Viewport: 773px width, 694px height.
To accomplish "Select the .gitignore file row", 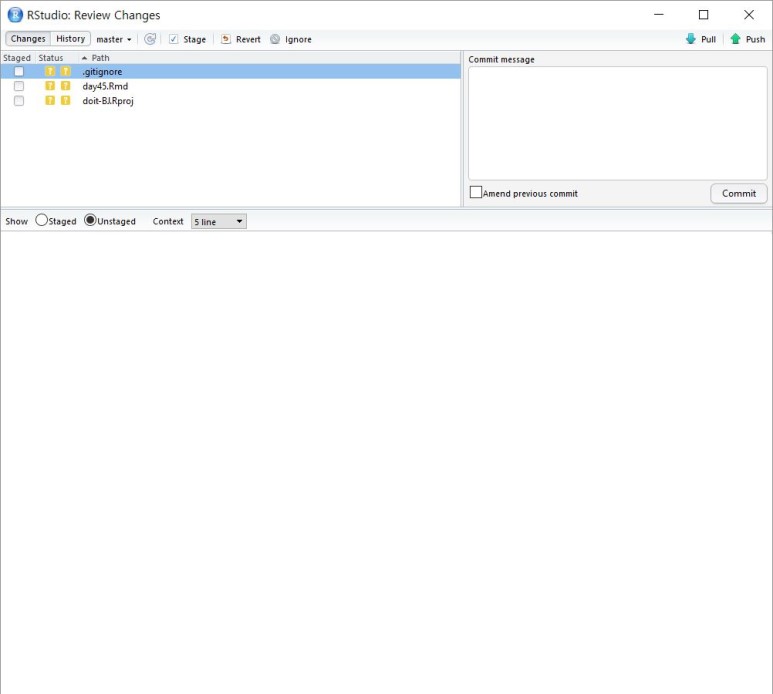I will pyautogui.click(x=230, y=71).
